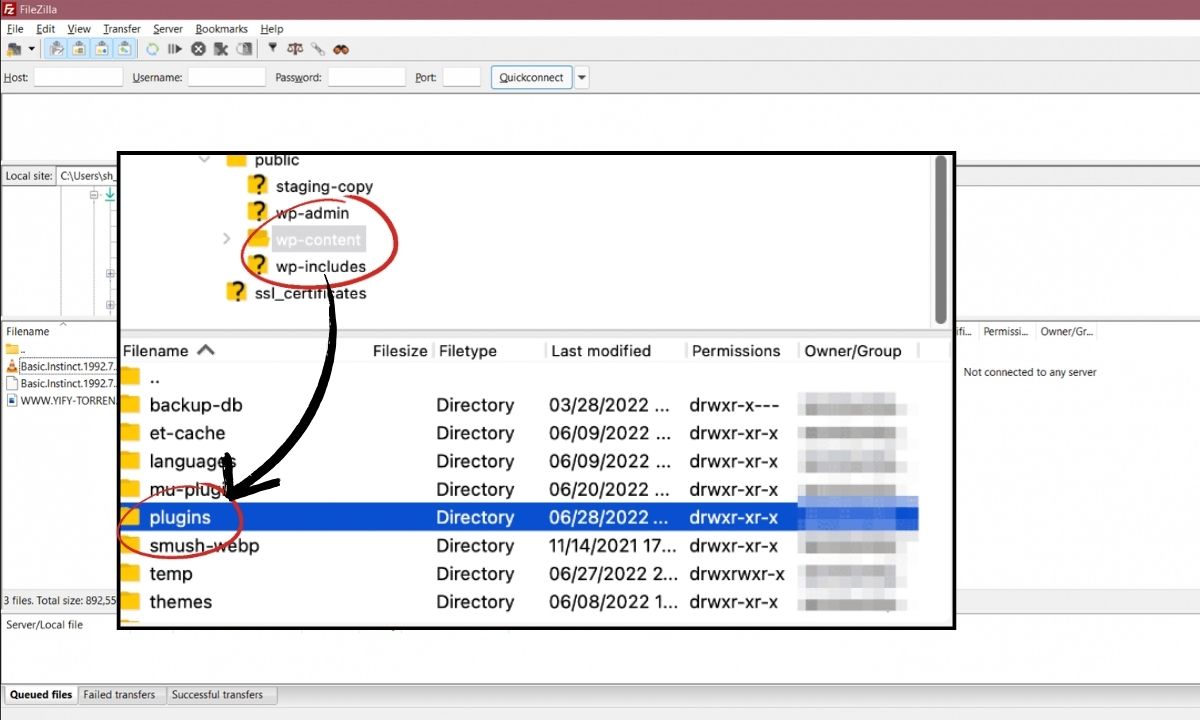Search for remote files with binoculars icon
1200x720 pixels.
coord(340,49)
